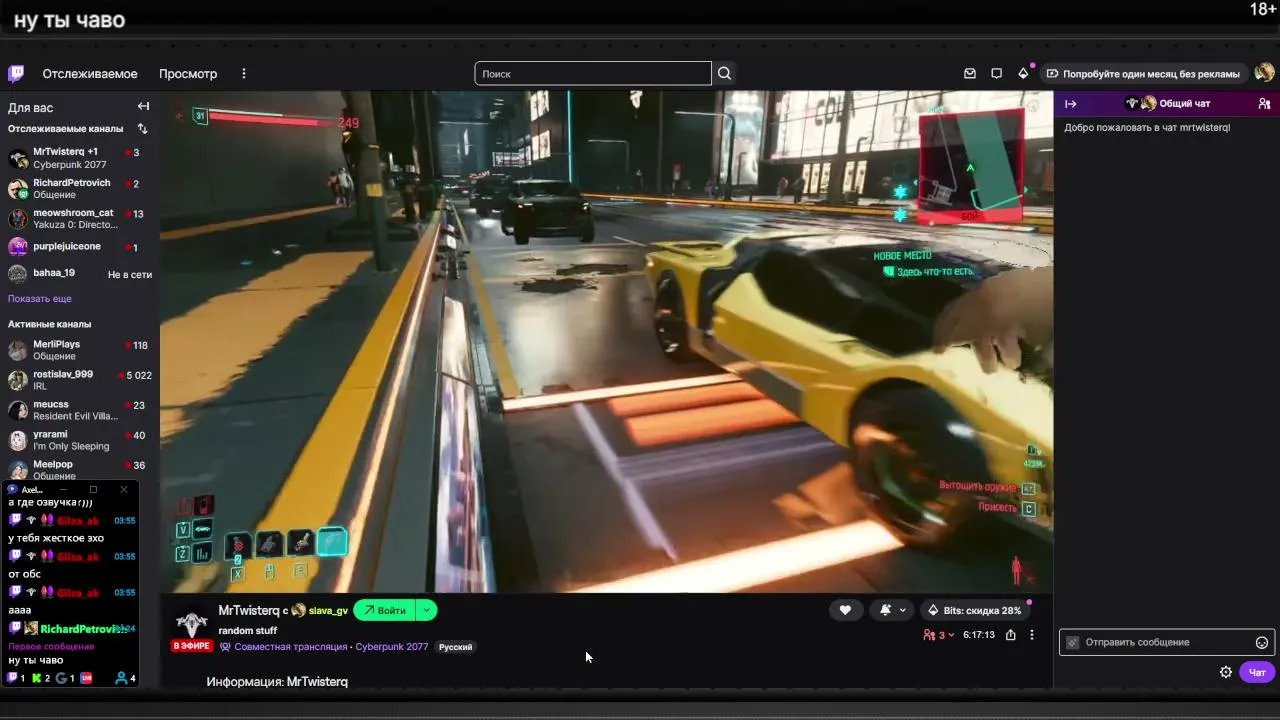Click the Русский language tag
Image resolution: width=1280 pixels, height=720 pixels.
click(455, 647)
